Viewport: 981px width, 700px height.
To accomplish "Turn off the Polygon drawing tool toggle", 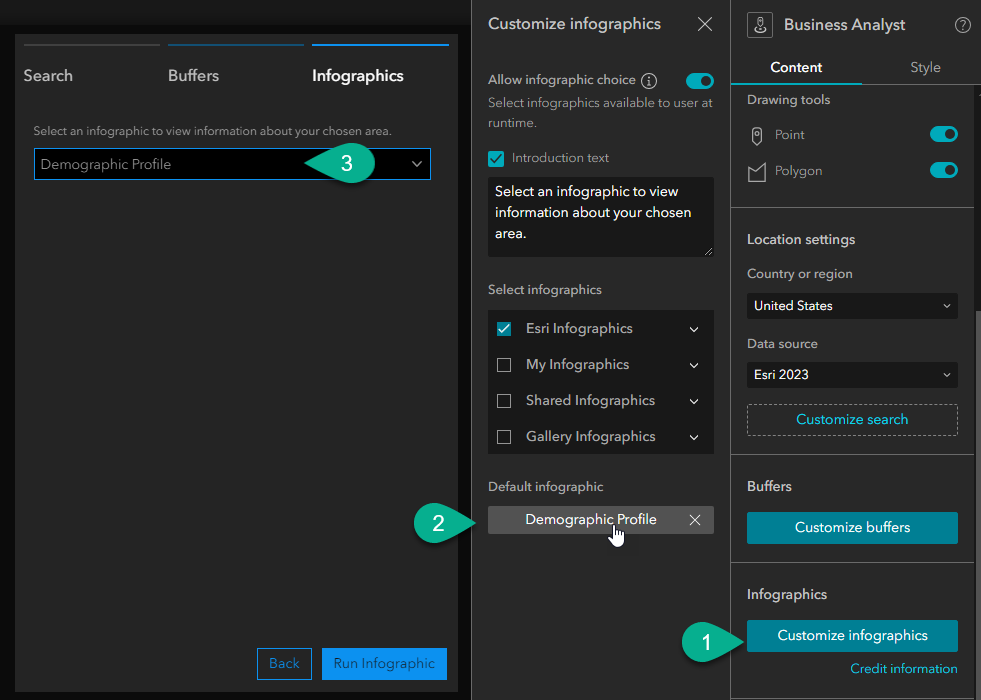I will coord(943,170).
